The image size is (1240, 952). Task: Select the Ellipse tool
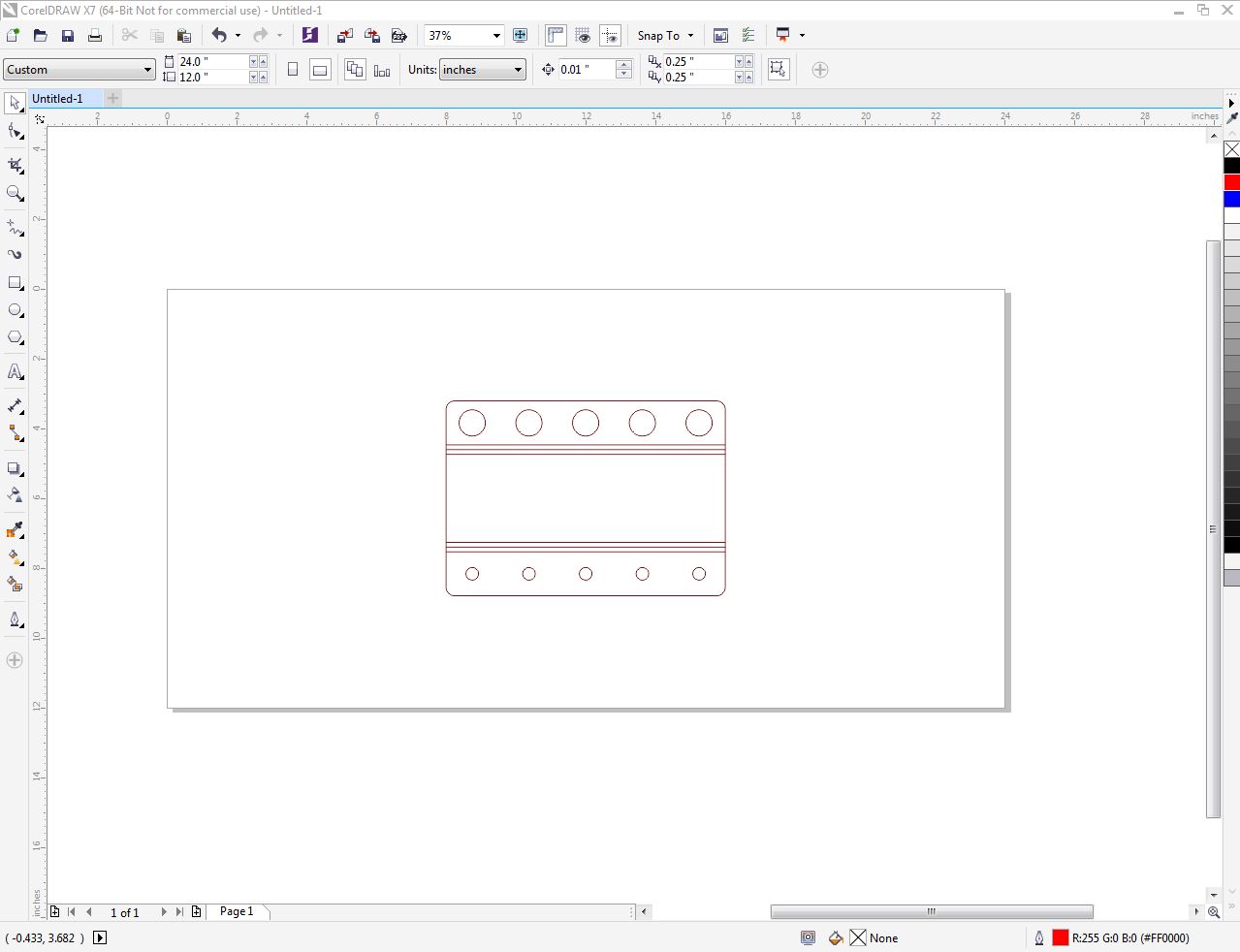click(15, 311)
